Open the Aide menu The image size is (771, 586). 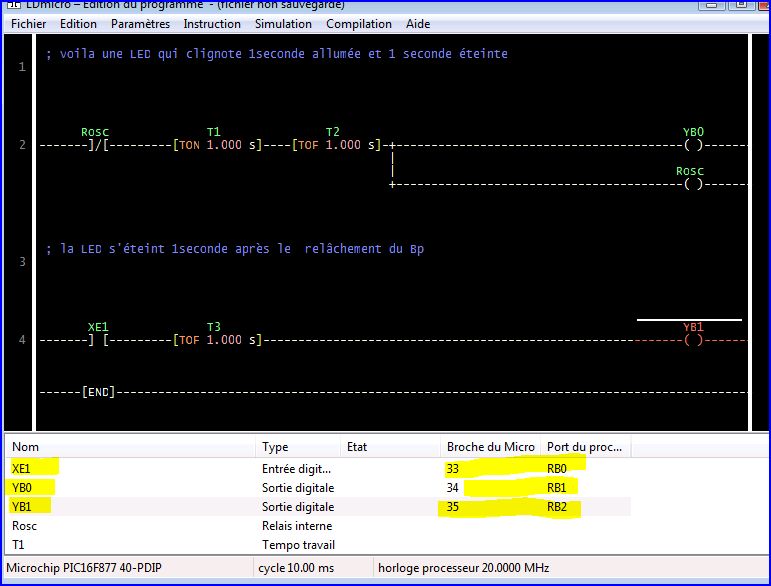[418, 24]
